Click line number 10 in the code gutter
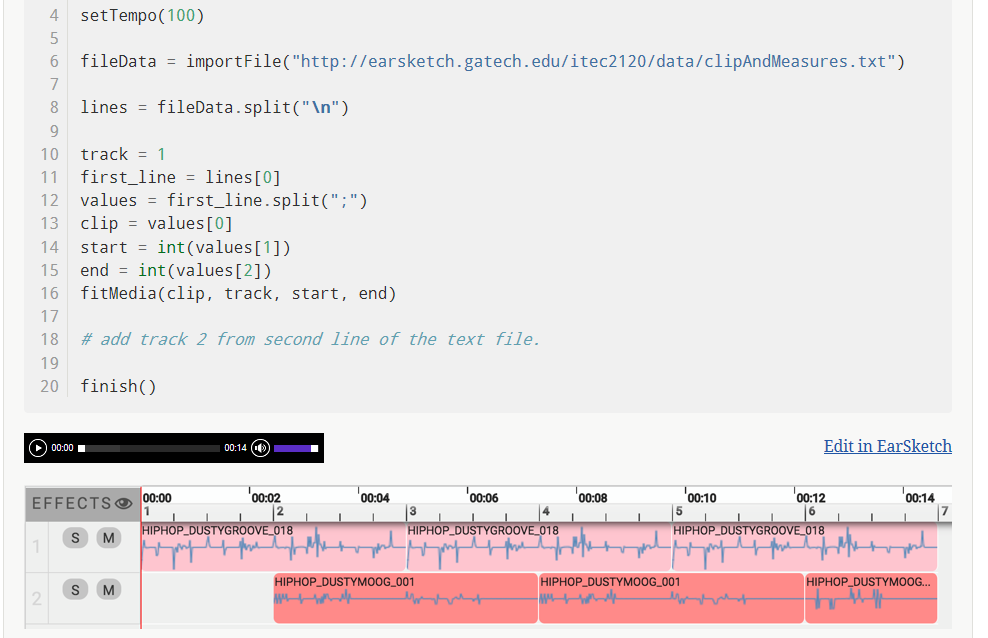This screenshot has height=638, width=988. tap(50, 154)
